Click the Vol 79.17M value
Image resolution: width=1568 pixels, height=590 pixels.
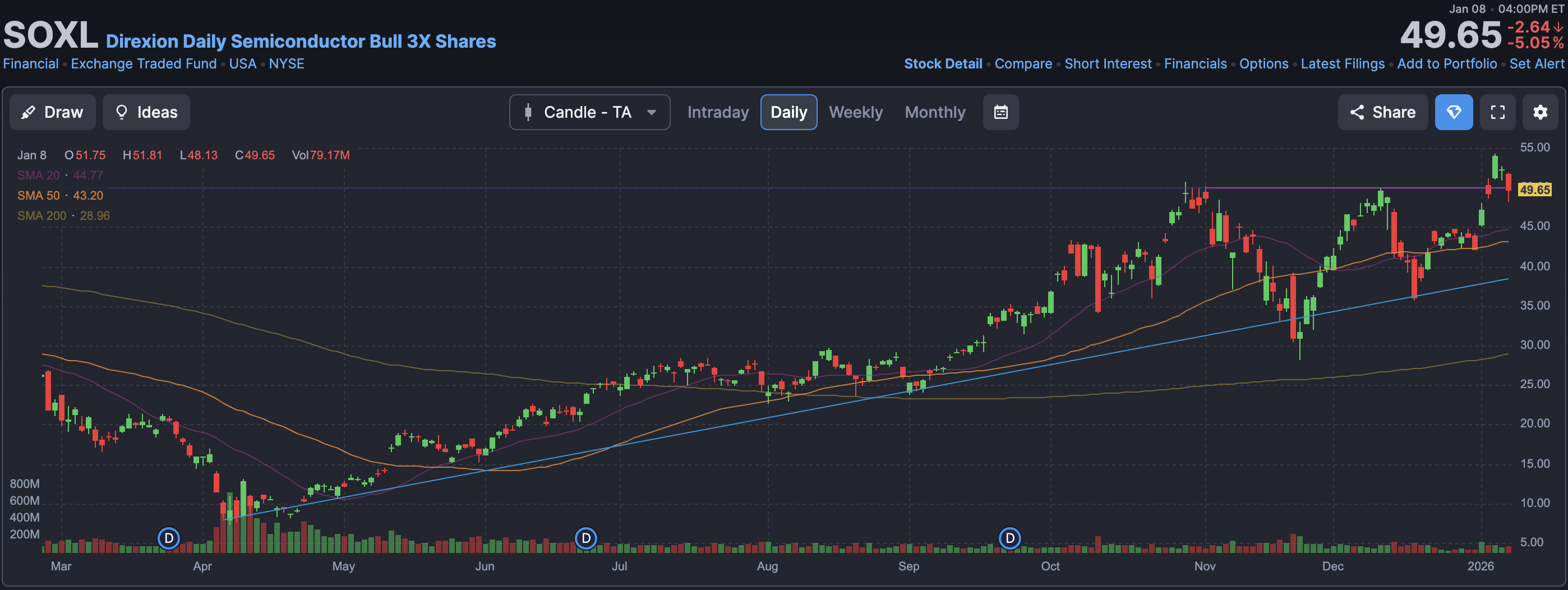(321, 155)
